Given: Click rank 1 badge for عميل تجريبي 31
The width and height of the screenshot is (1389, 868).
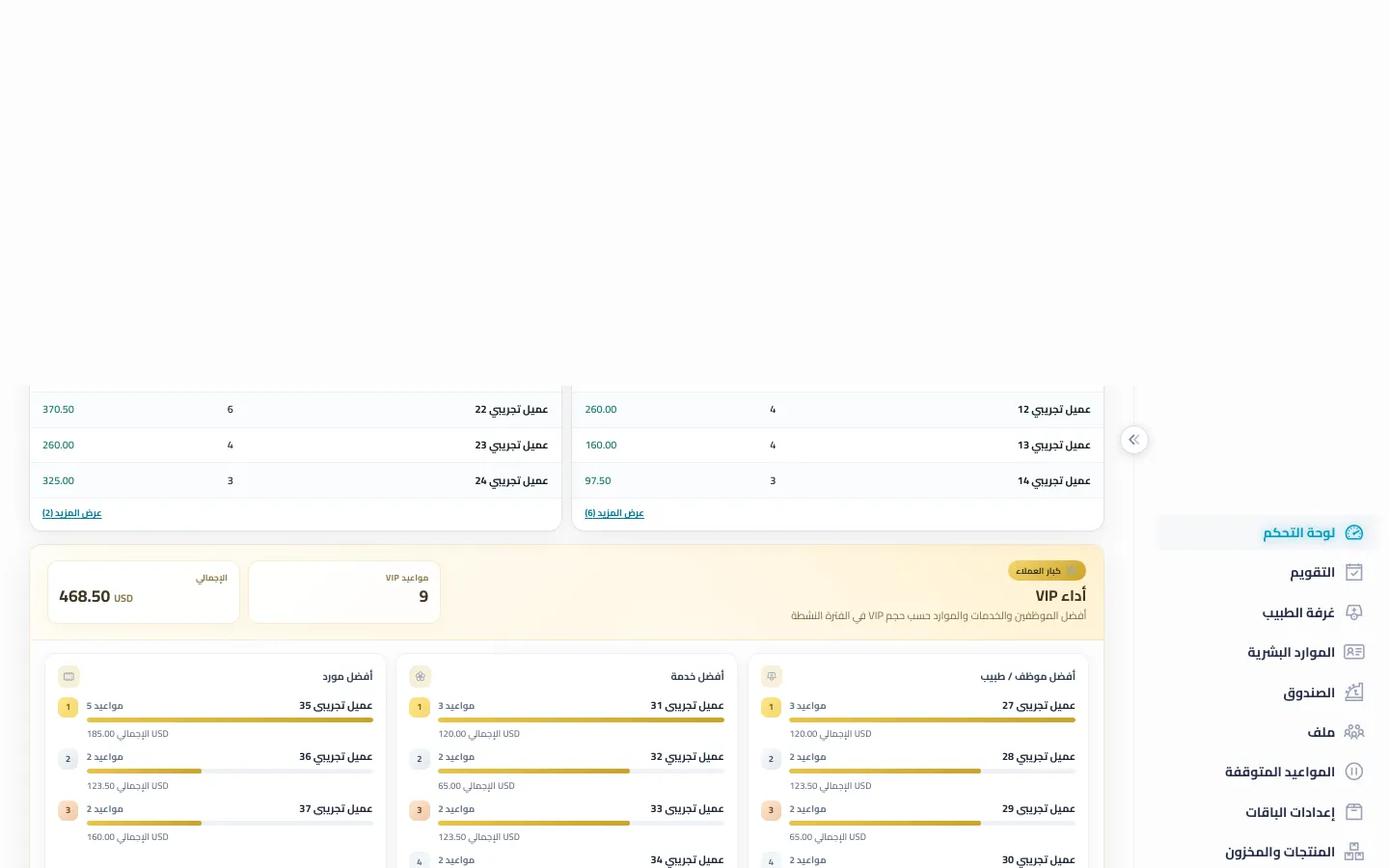Looking at the screenshot, I should 420,707.
